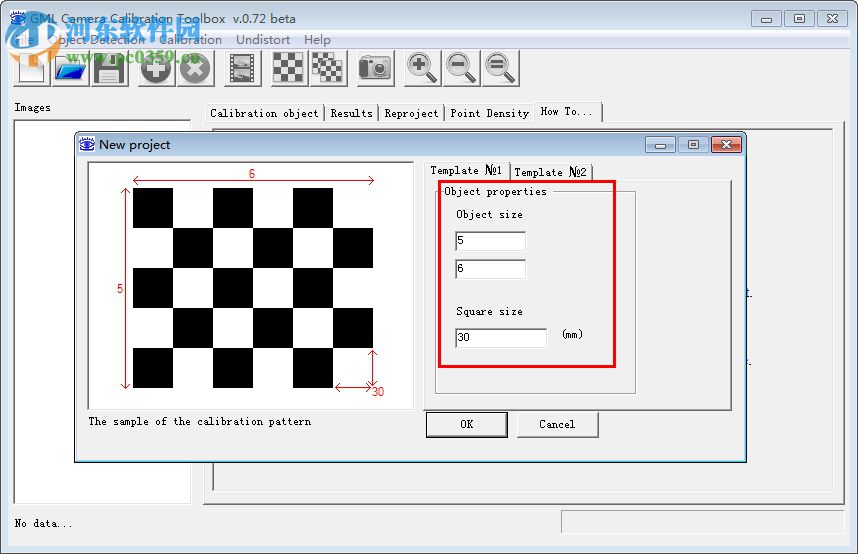Switch to the Reproject tab
The width and height of the screenshot is (858, 554).
coord(411,113)
